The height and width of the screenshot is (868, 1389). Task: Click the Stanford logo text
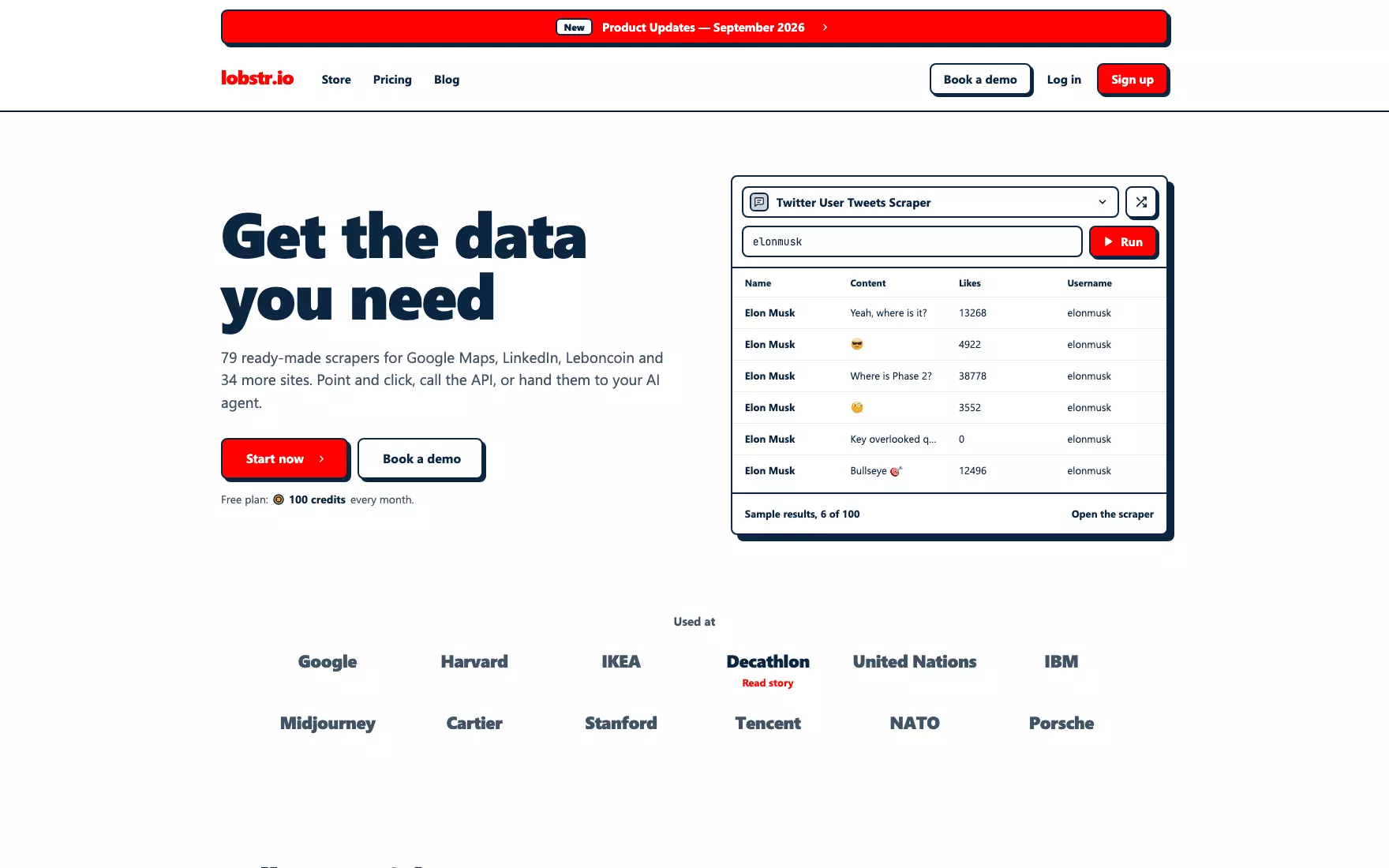pyautogui.click(x=621, y=723)
